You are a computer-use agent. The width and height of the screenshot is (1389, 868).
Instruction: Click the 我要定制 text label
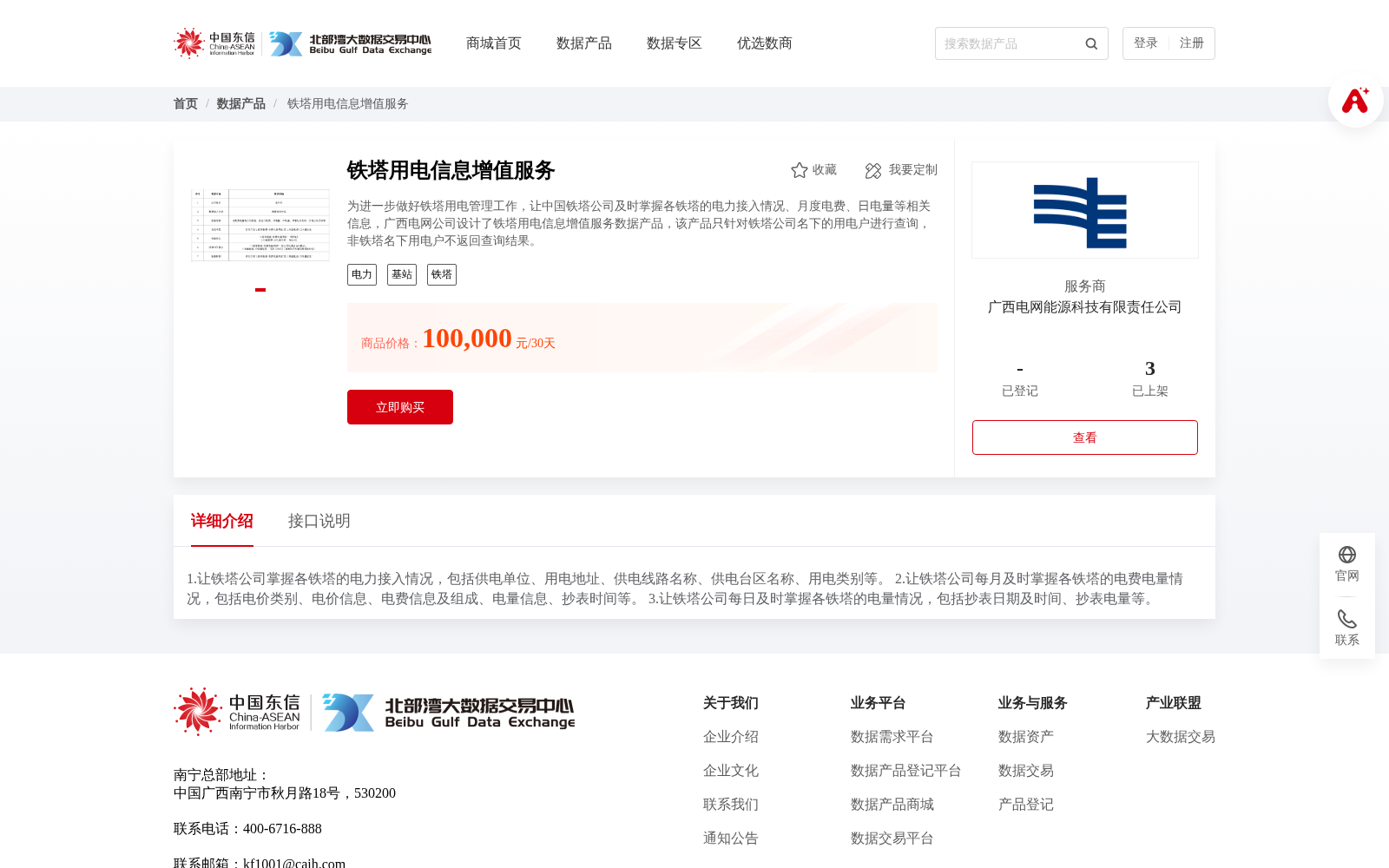click(913, 170)
